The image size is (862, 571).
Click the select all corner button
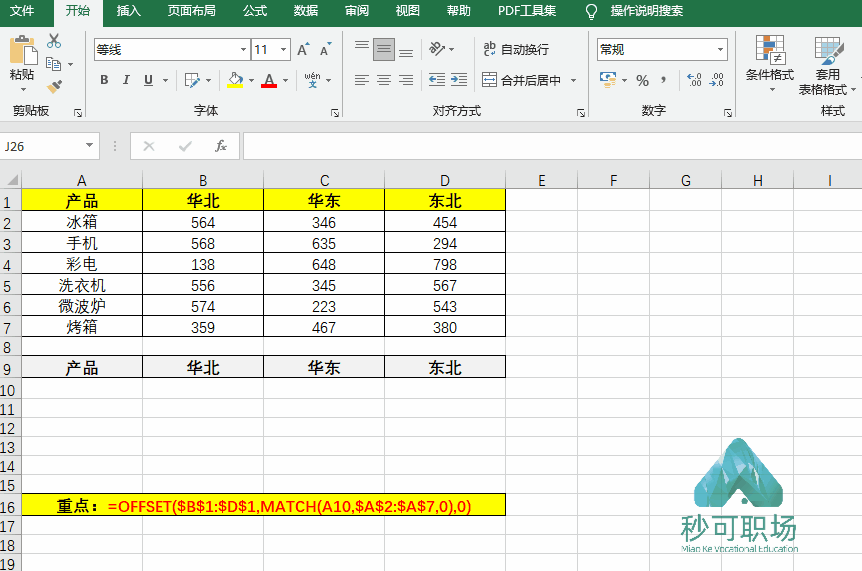[11, 180]
